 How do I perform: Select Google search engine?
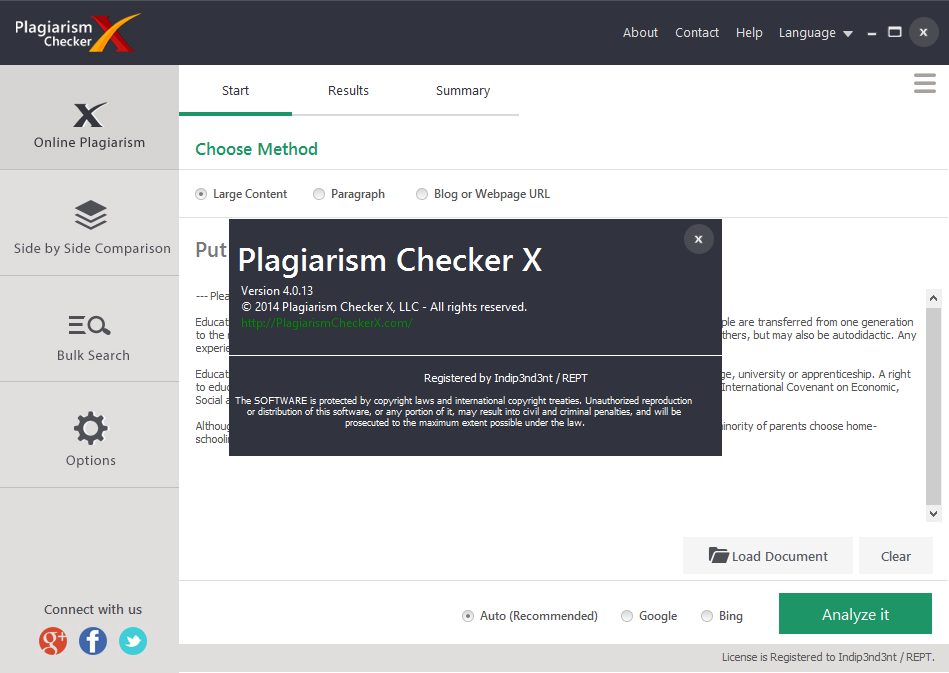click(x=649, y=616)
